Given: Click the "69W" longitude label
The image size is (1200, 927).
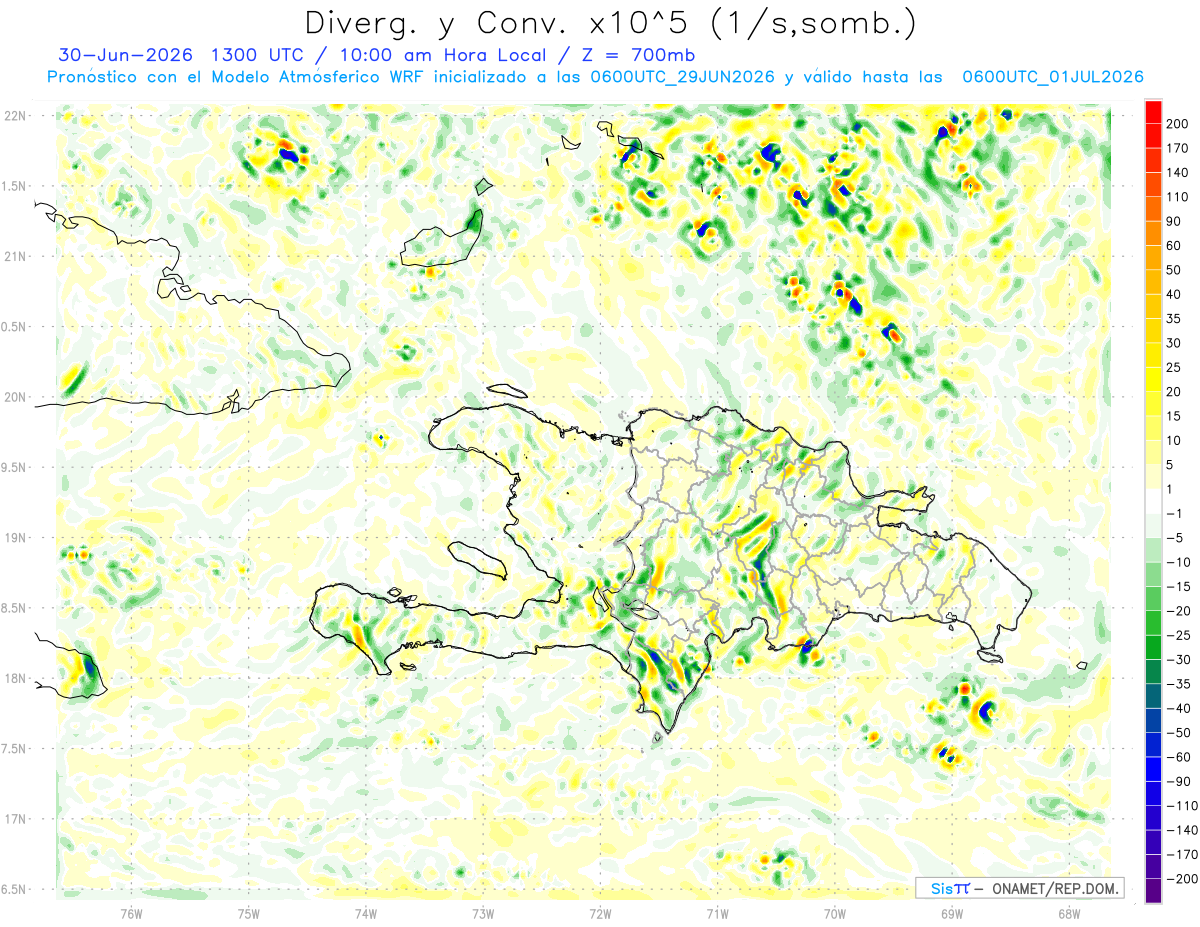Looking at the screenshot, I should point(952,913).
